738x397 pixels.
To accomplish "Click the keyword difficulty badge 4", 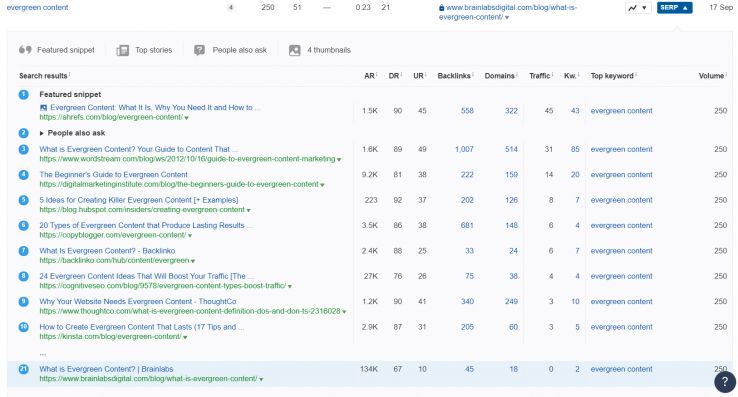I will point(231,8).
